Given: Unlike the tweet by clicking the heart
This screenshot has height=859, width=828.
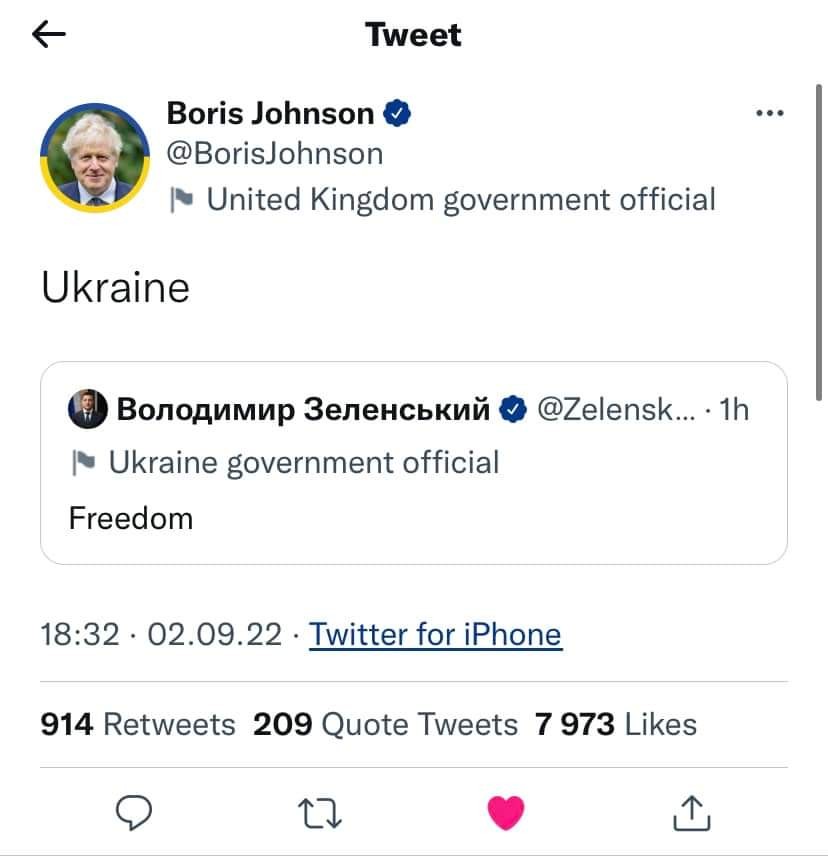Looking at the screenshot, I should coord(506,813).
